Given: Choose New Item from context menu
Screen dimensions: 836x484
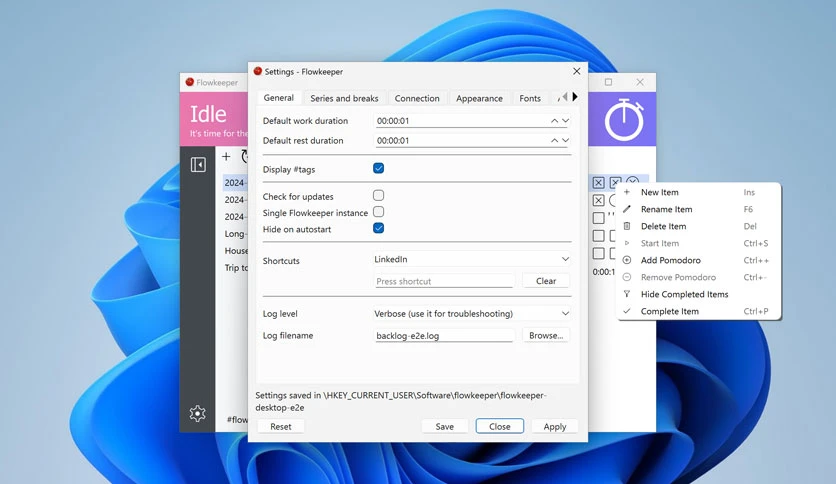Looking at the screenshot, I should [698, 192].
